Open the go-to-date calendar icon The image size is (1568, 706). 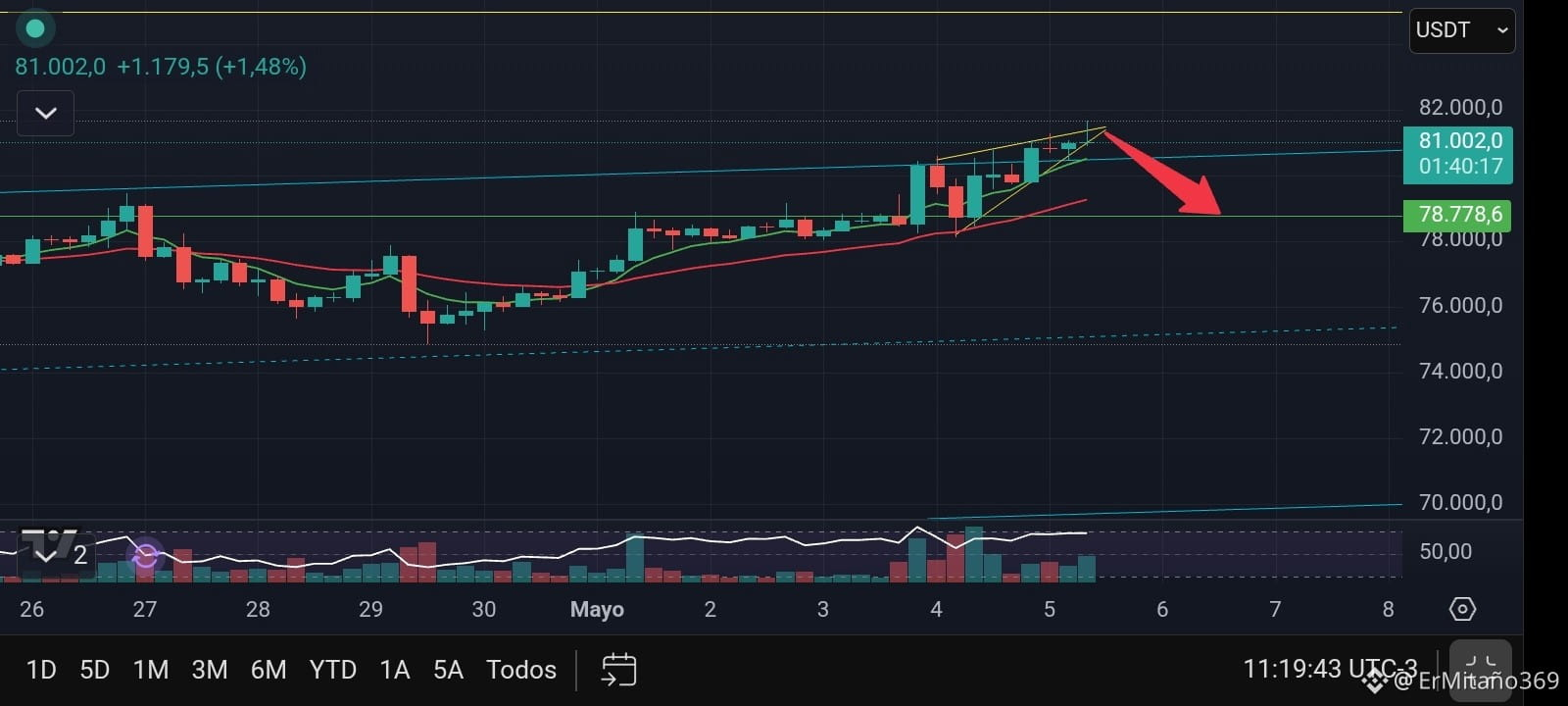click(x=619, y=670)
